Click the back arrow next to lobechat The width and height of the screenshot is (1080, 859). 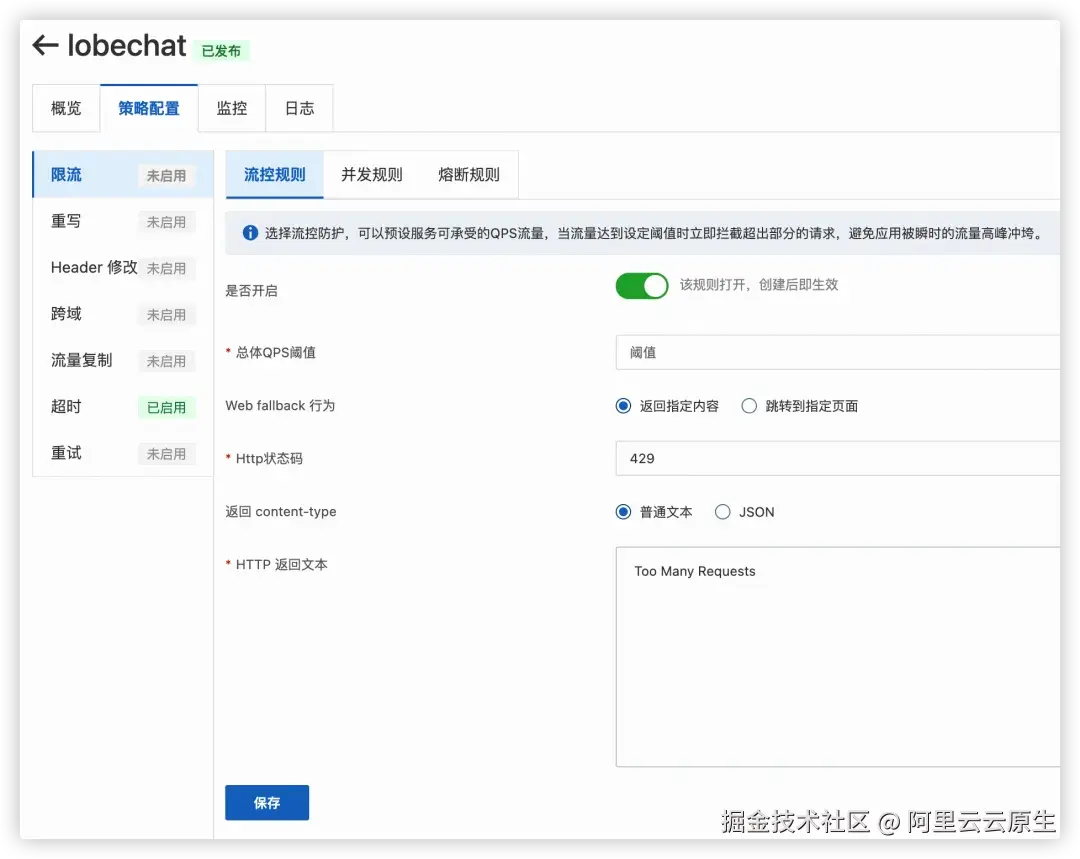tap(44, 45)
